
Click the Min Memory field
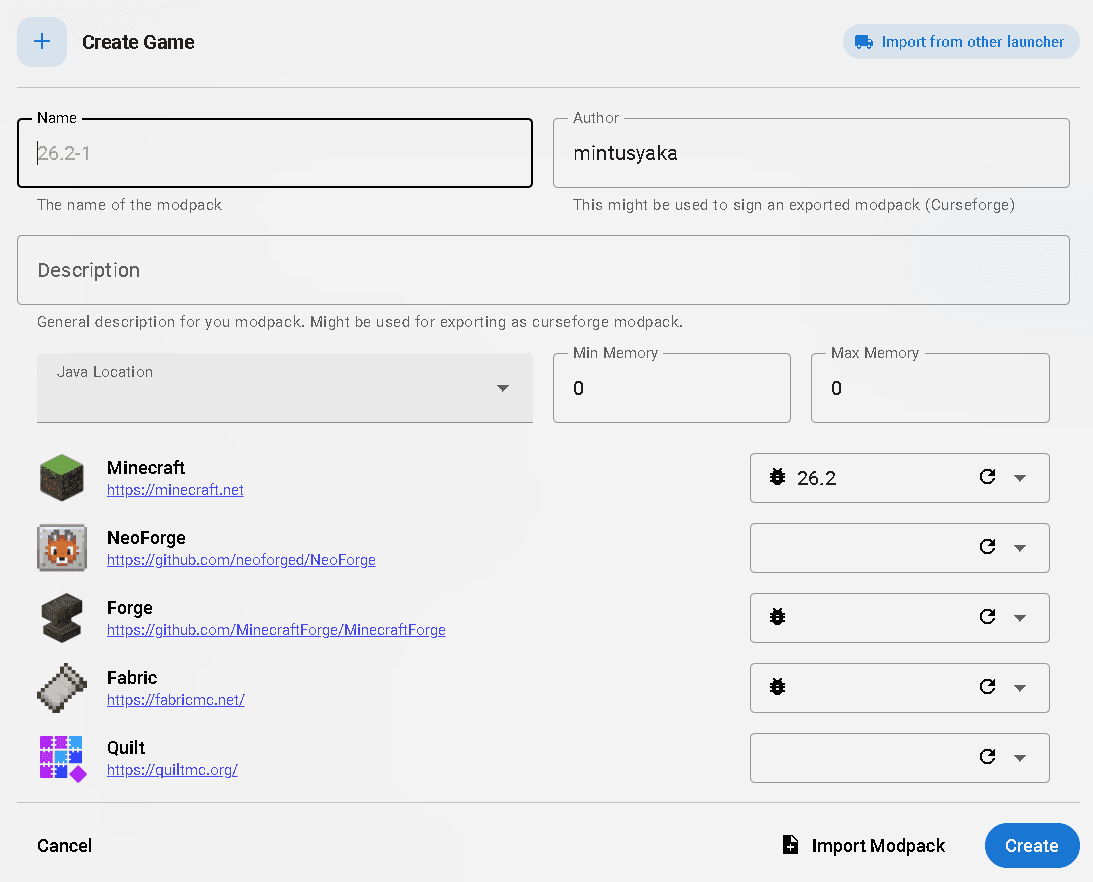tap(672, 388)
